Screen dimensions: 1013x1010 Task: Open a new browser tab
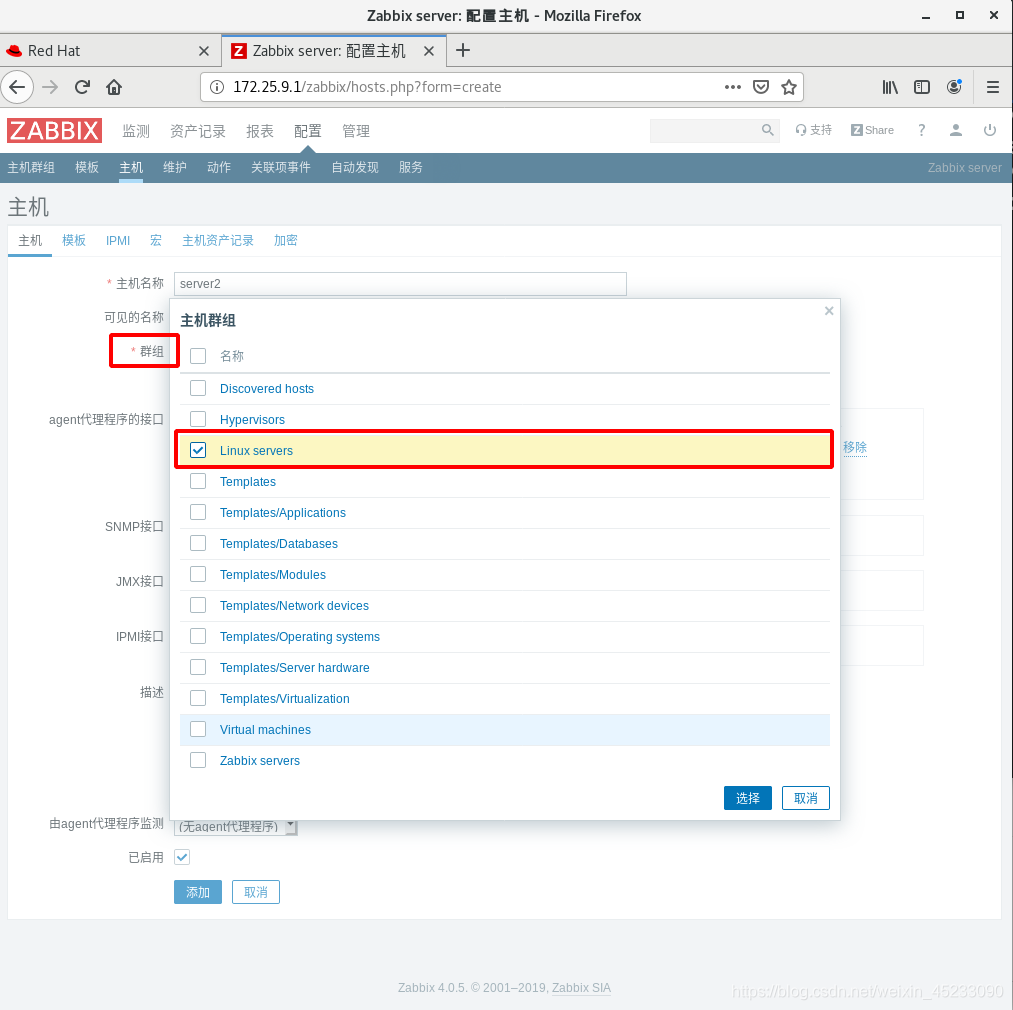(463, 50)
